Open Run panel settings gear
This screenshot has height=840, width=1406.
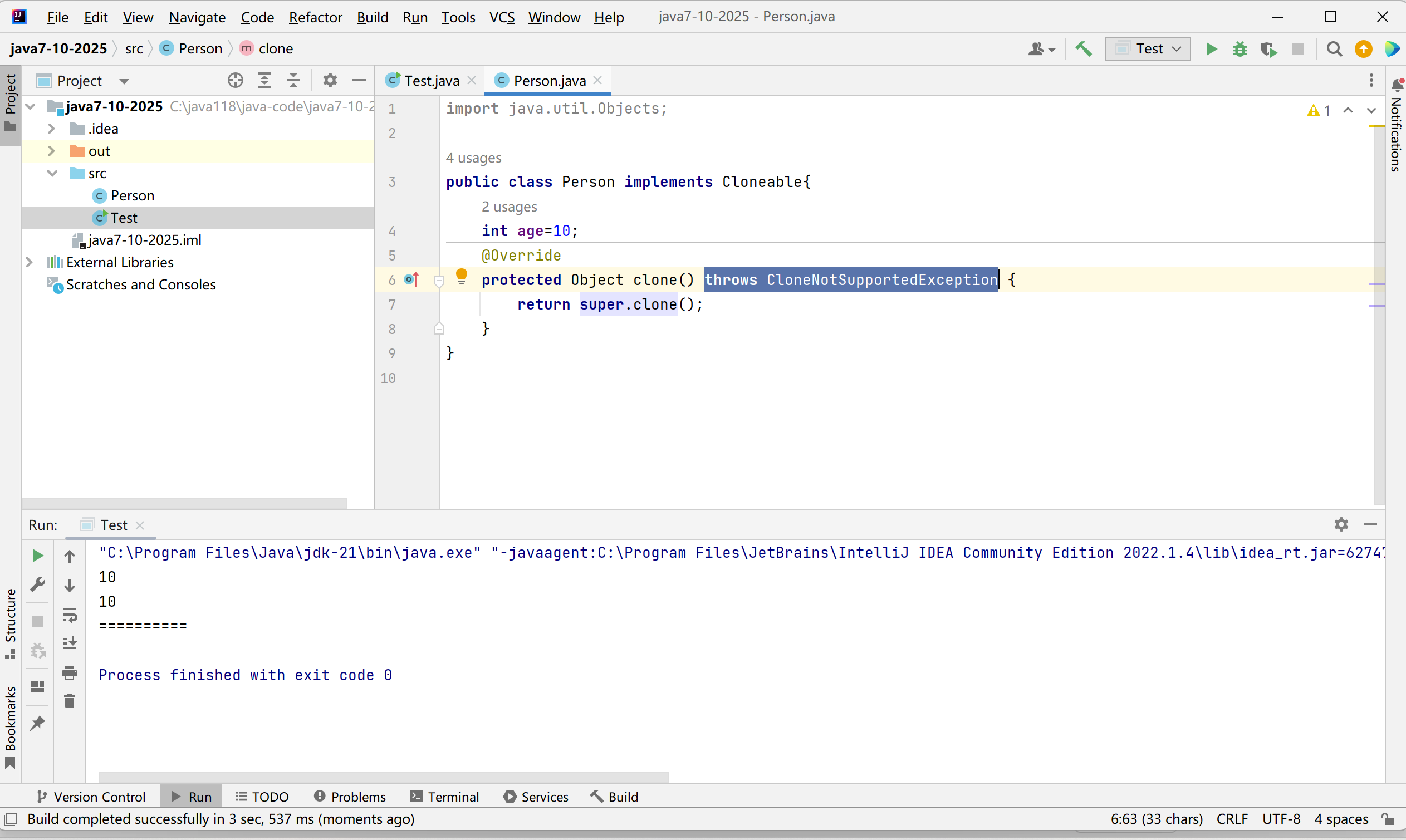(x=1341, y=524)
